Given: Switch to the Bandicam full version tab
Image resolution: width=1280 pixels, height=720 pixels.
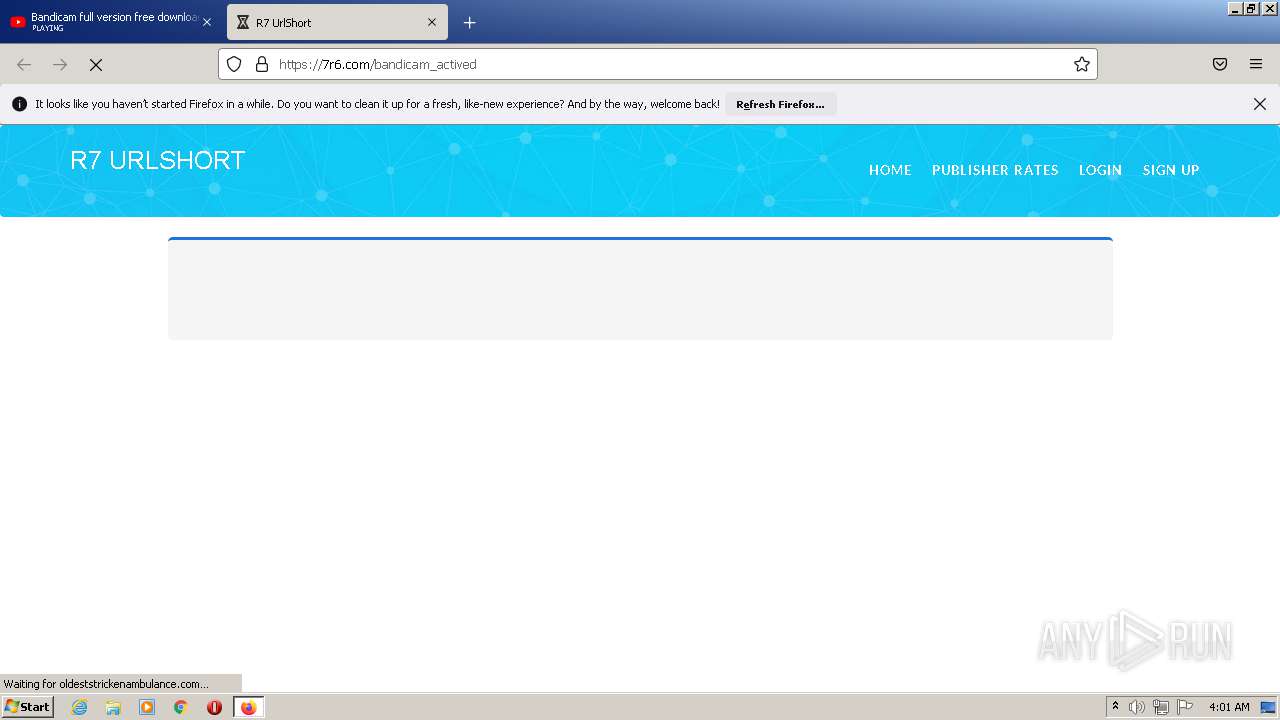Looking at the screenshot, I should tap(110, 22).
